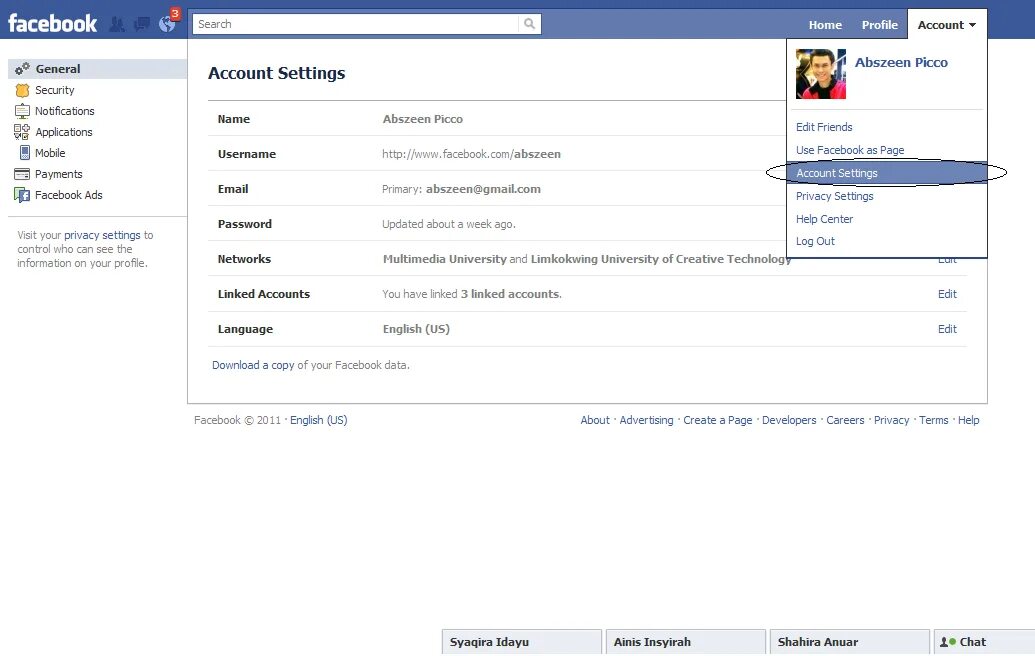Go to Profile in top bar

pyautogui.click(x=880, y=24)
